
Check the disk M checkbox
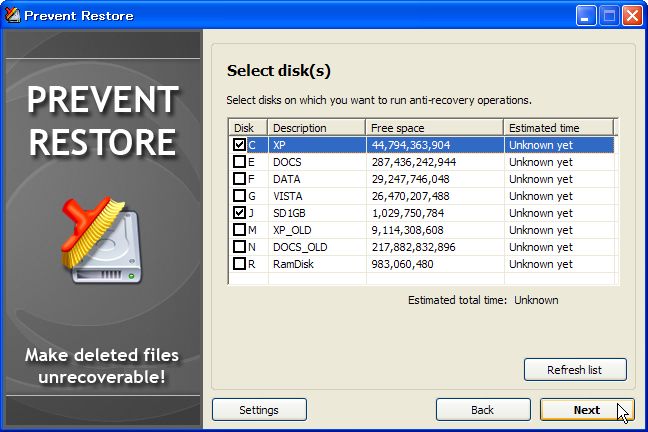point(239,229)
